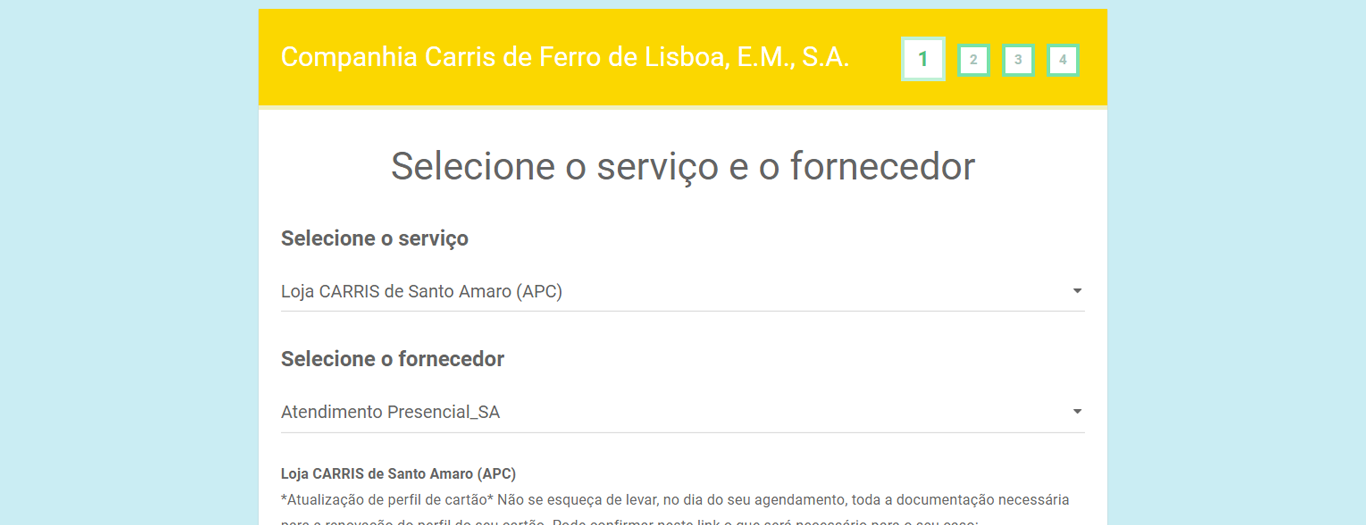Image resolution: width=1366 pixels, height=525 pixels.
Task: Jump to step 2 indicator
Action: tap(973, 60)
